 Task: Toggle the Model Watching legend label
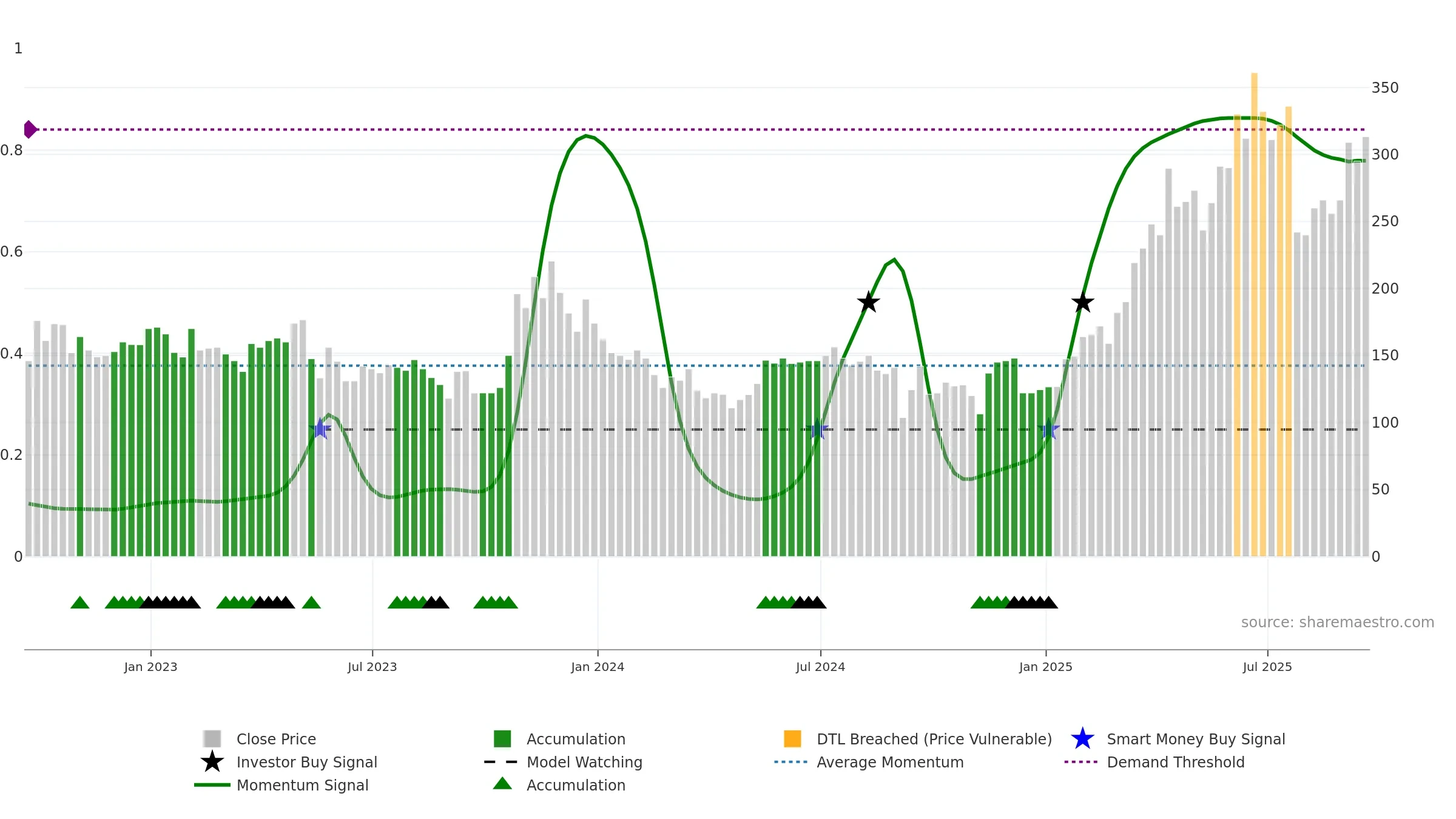click(x=584, y=762)
